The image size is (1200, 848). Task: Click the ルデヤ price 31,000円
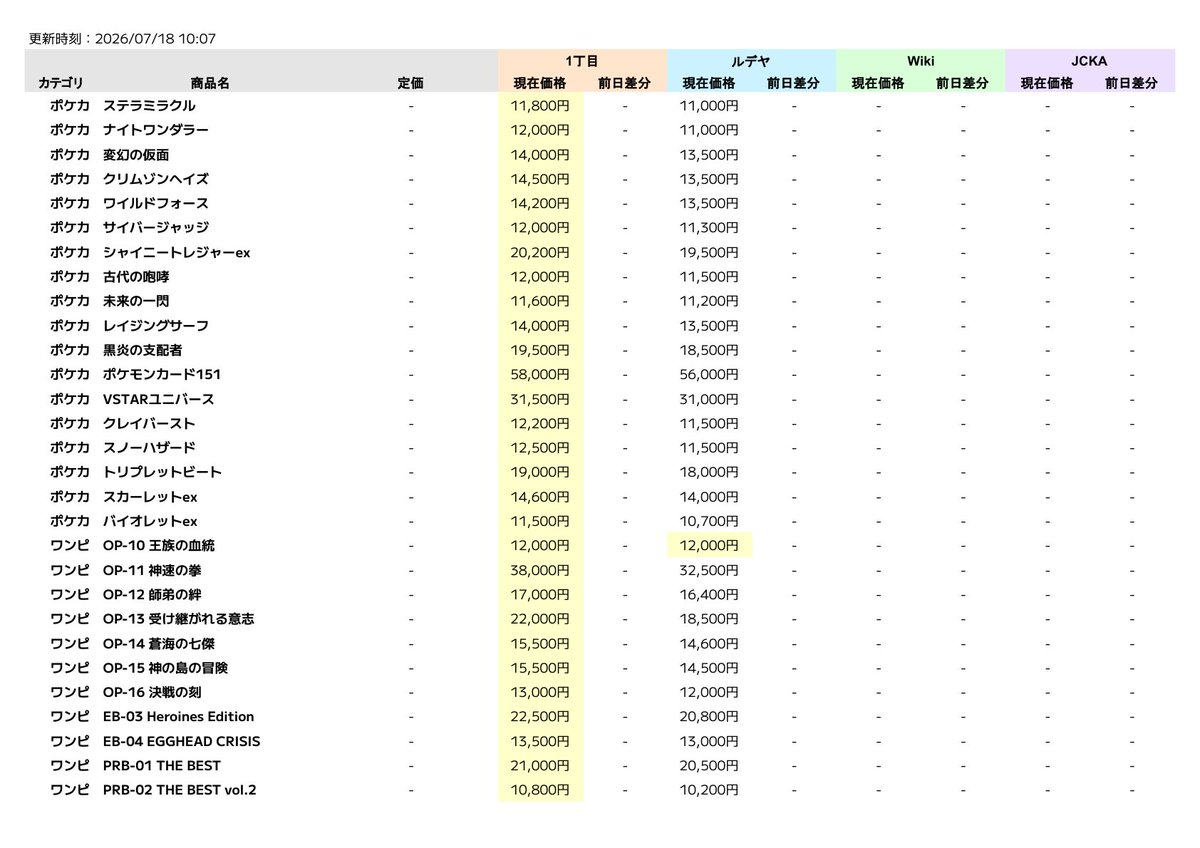[x=710, y=399]
